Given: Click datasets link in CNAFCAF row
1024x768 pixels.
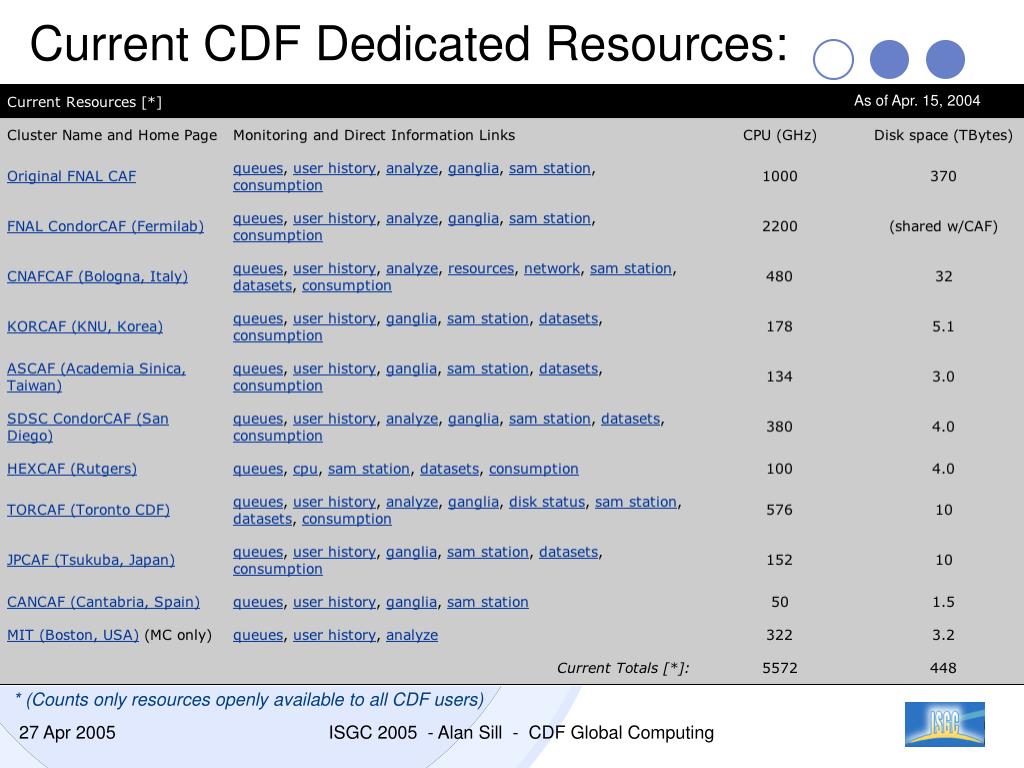Looking at the screenshot, I should pos(263,286).
